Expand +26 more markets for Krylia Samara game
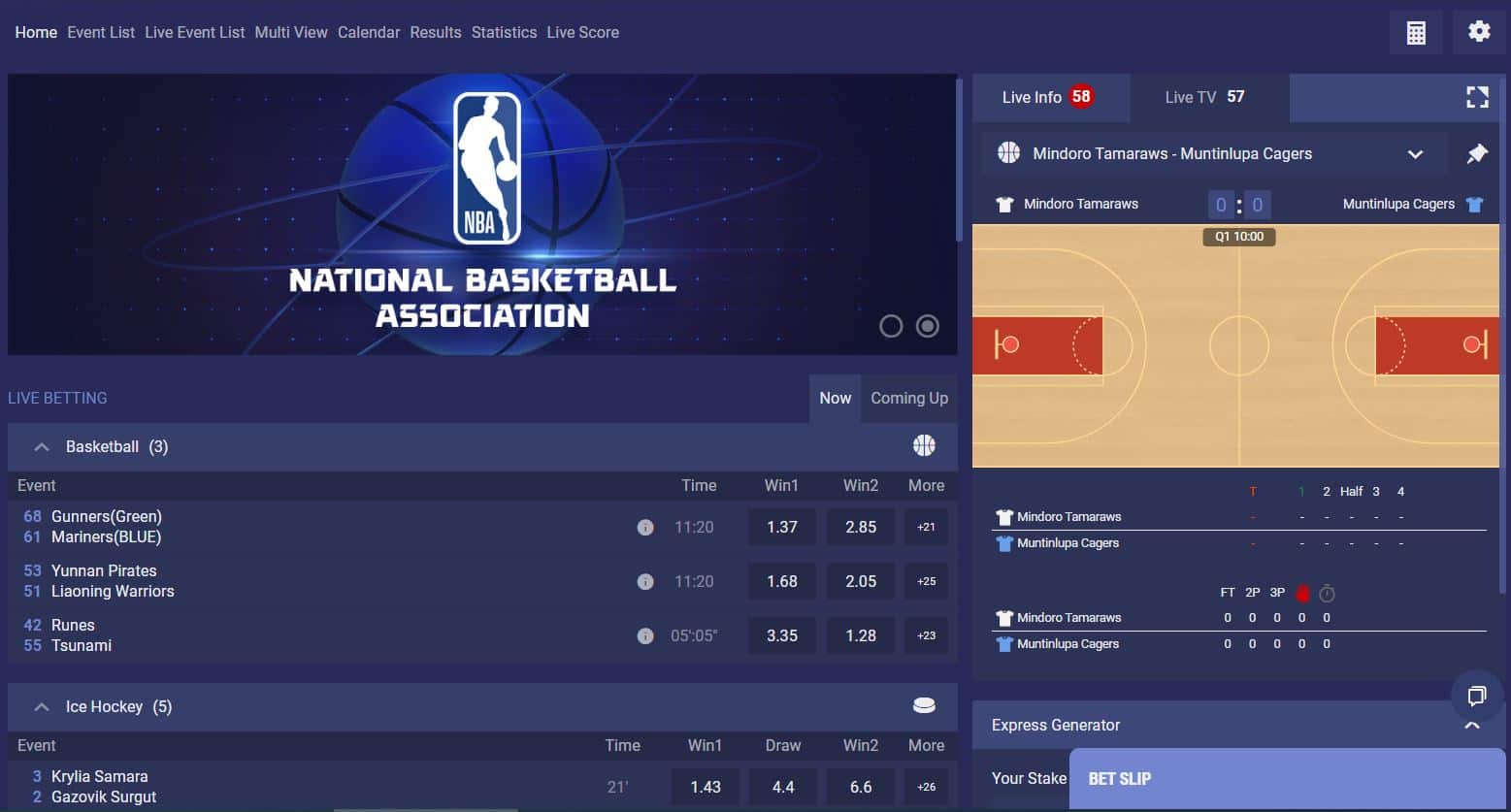 tap(926, 787)
